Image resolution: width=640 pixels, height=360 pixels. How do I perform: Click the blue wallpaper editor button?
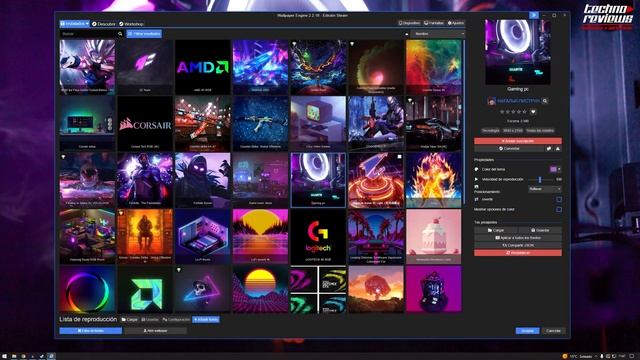click(x=91, y=331)
